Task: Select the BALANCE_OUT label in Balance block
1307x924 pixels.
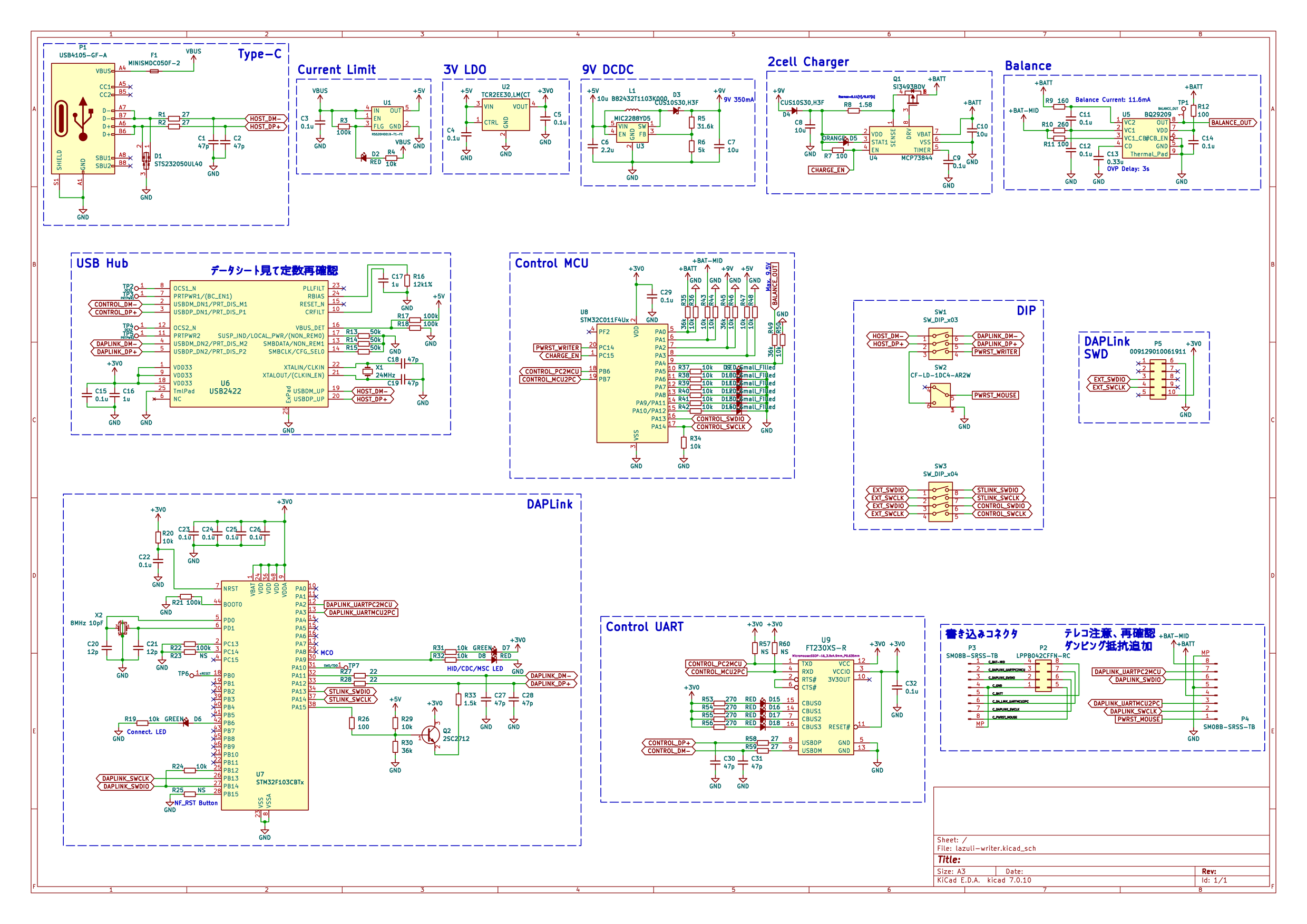Action: tap(1232, 122)
